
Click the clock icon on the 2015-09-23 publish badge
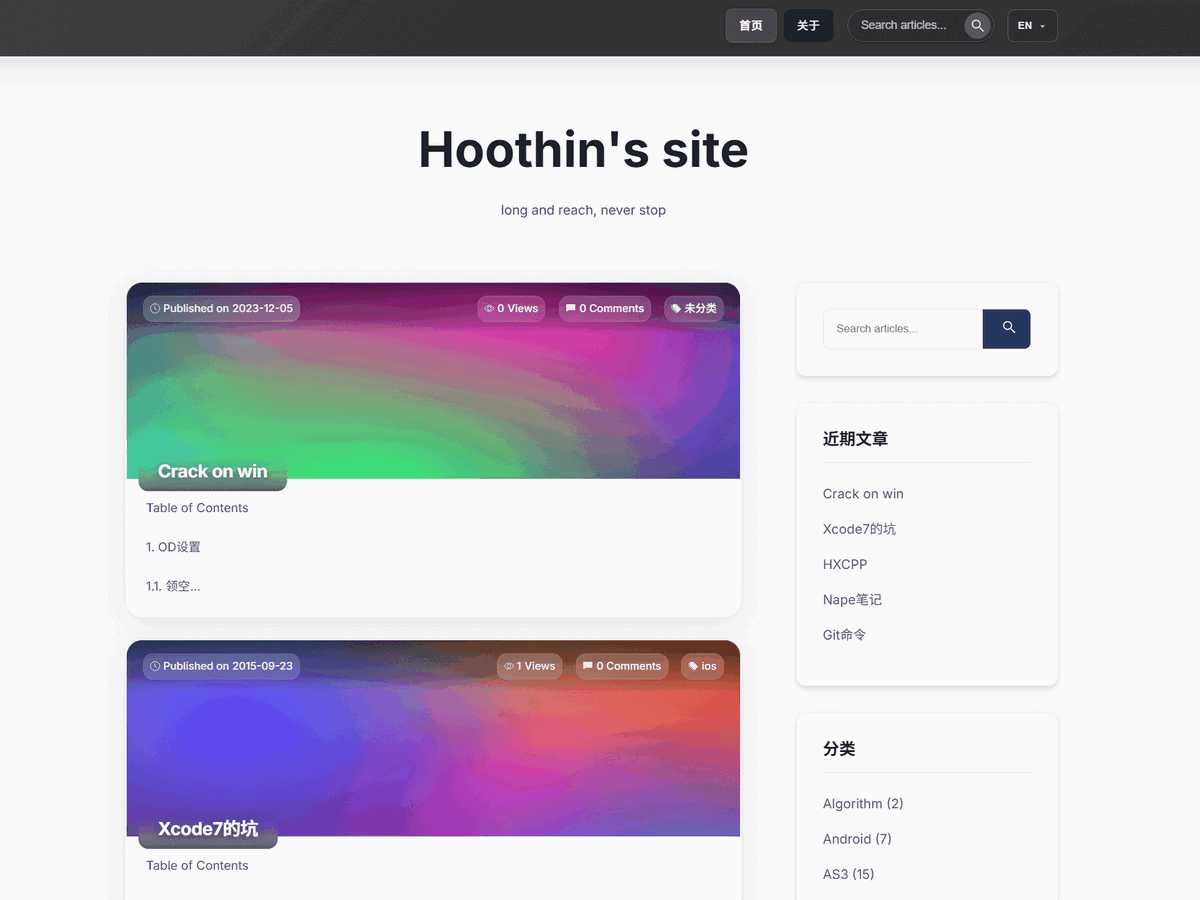(154, 666)
